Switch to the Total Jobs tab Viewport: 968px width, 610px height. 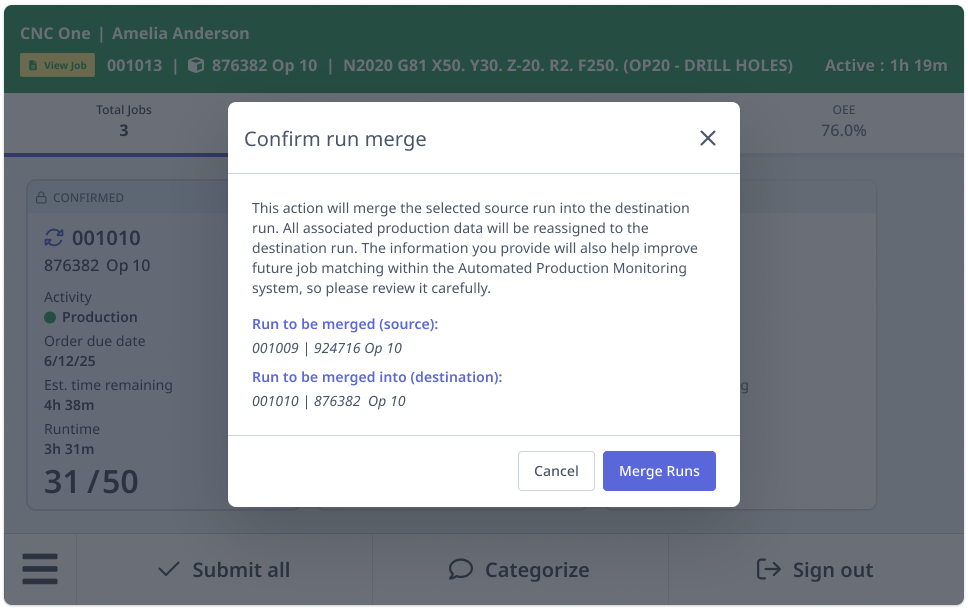124,120
